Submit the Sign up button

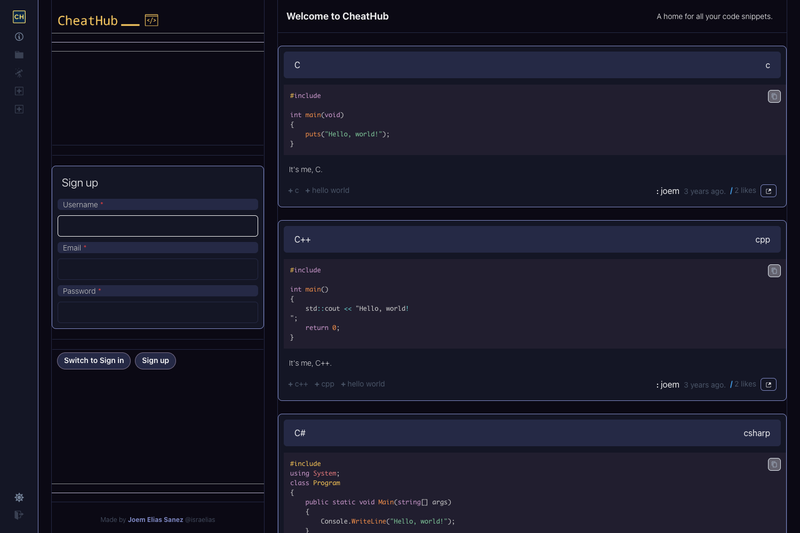click(x=155, y=361)
